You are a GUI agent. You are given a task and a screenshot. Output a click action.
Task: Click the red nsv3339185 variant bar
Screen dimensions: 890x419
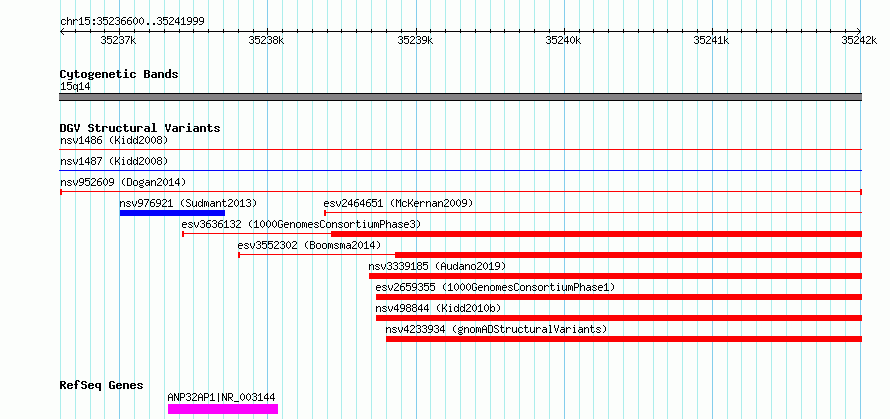(615, 276)
